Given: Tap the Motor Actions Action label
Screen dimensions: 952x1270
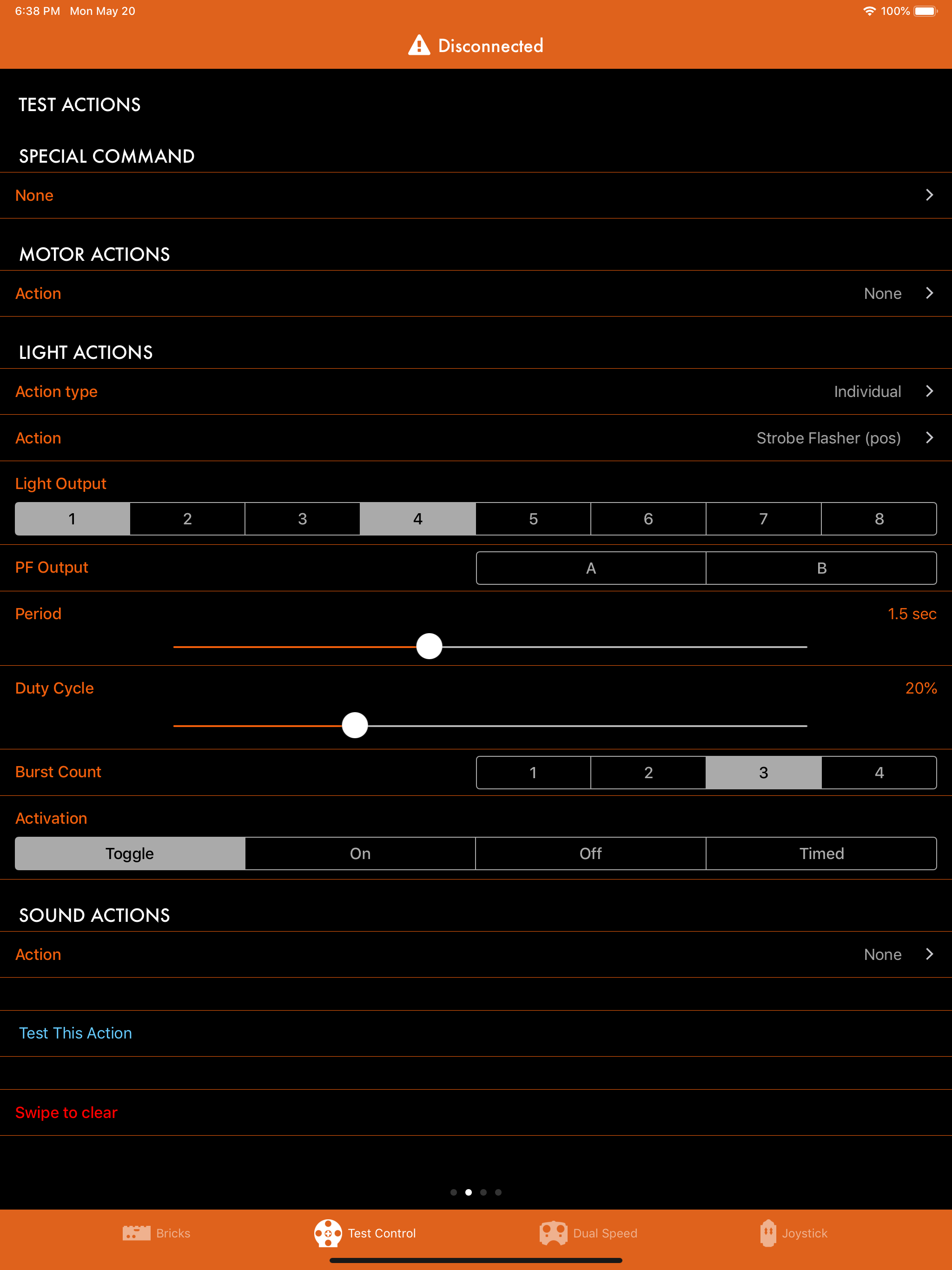Looking at the screenshot, I should click(x=39, y=293).
